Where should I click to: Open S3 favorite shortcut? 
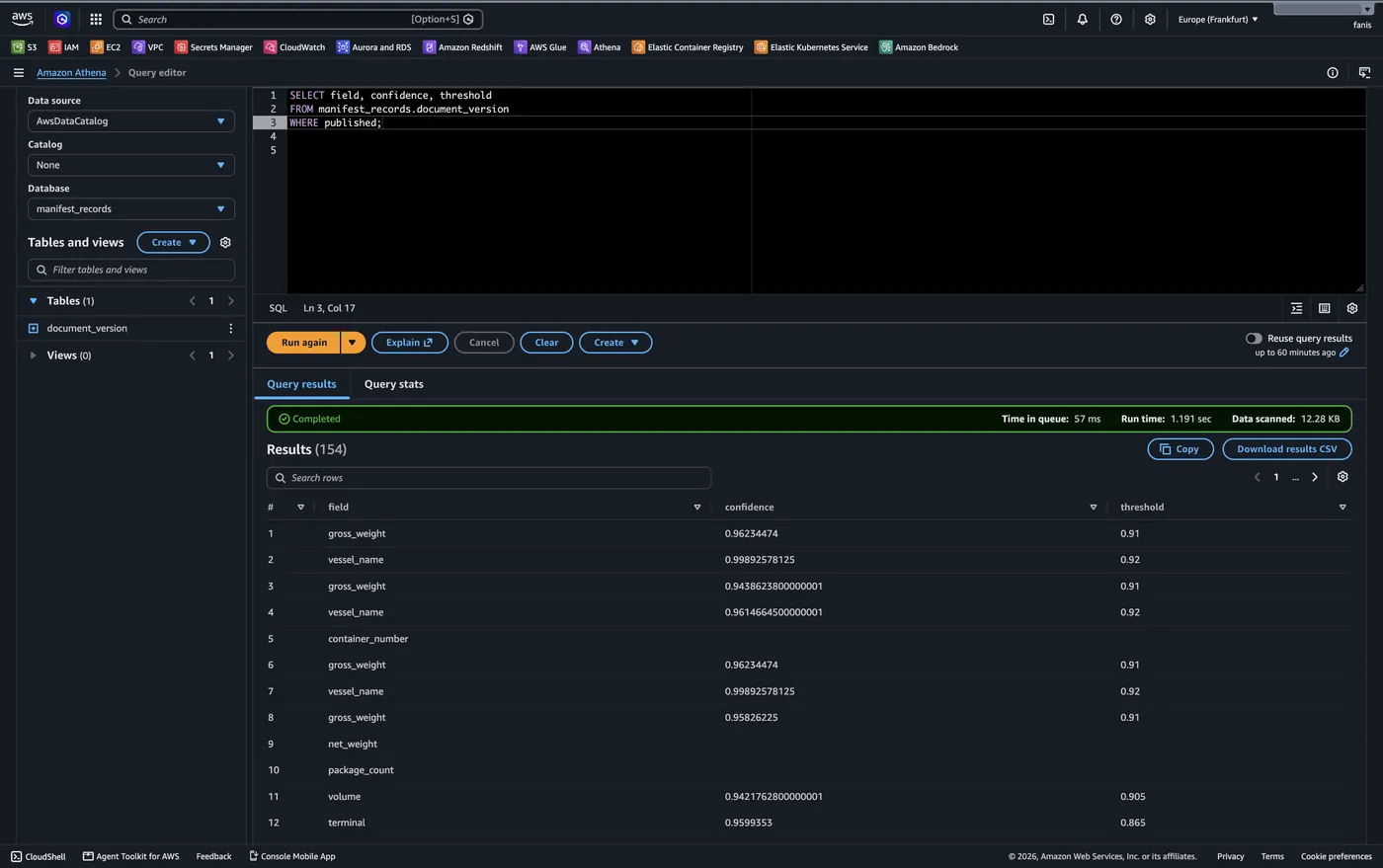pos(25,46)
